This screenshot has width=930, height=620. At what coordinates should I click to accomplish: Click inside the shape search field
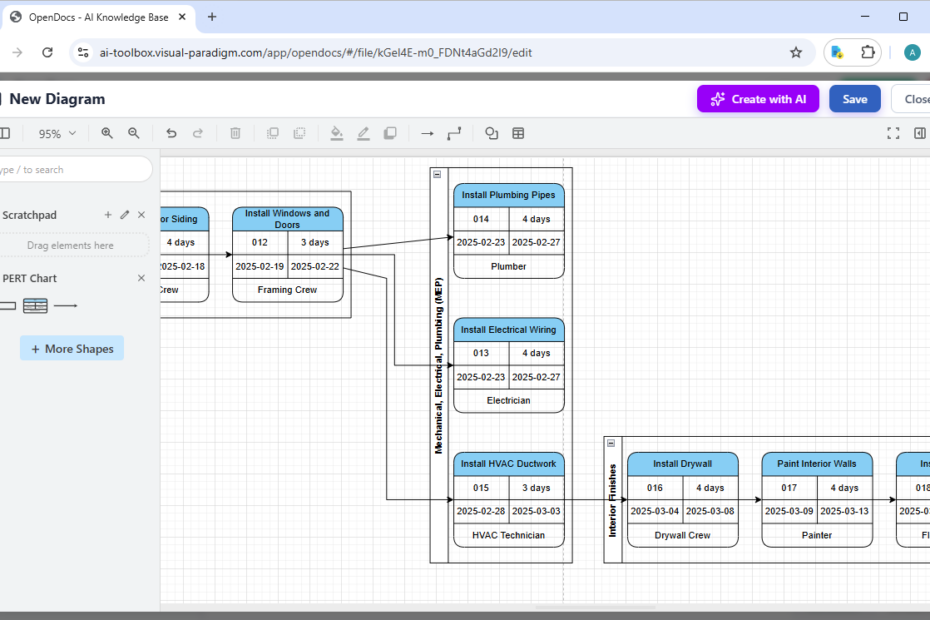70,169
